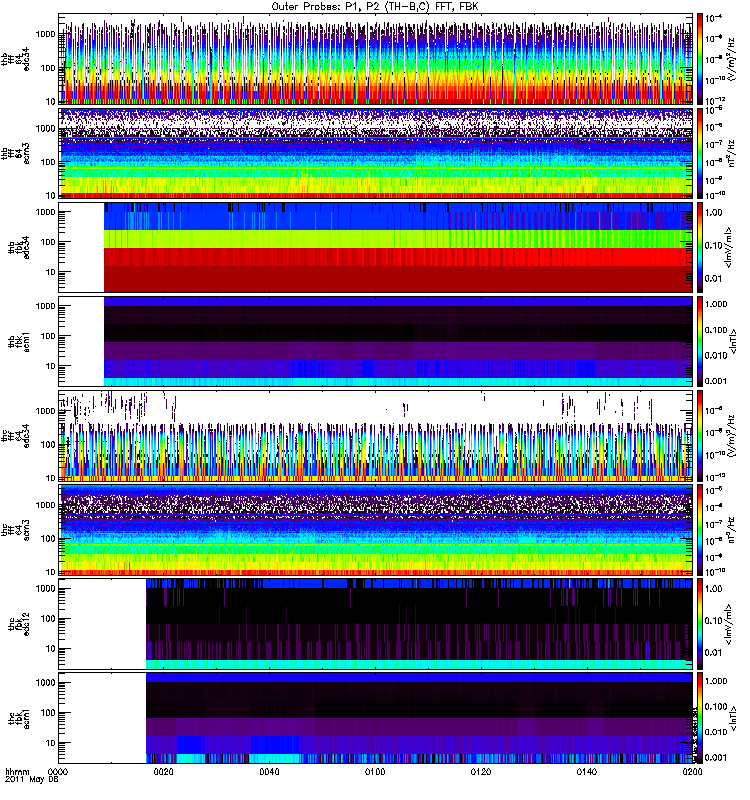Screen dimensions: 750x800
Task: Click the 0140 time tick label
Action: point(586,772)
